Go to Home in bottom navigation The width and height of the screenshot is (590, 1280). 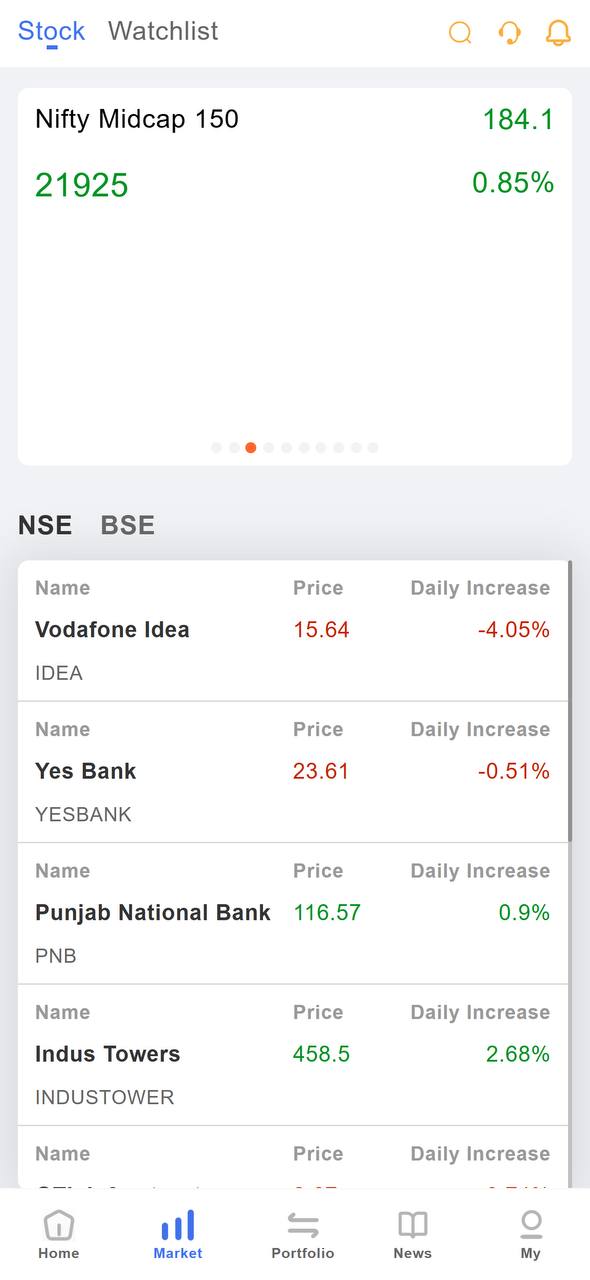pyautogui.click(x=59, y=1234)
